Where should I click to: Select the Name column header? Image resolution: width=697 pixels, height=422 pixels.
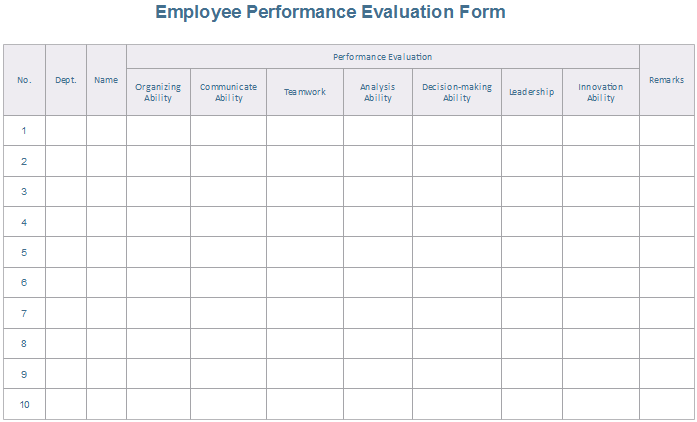tap(106, 80)
